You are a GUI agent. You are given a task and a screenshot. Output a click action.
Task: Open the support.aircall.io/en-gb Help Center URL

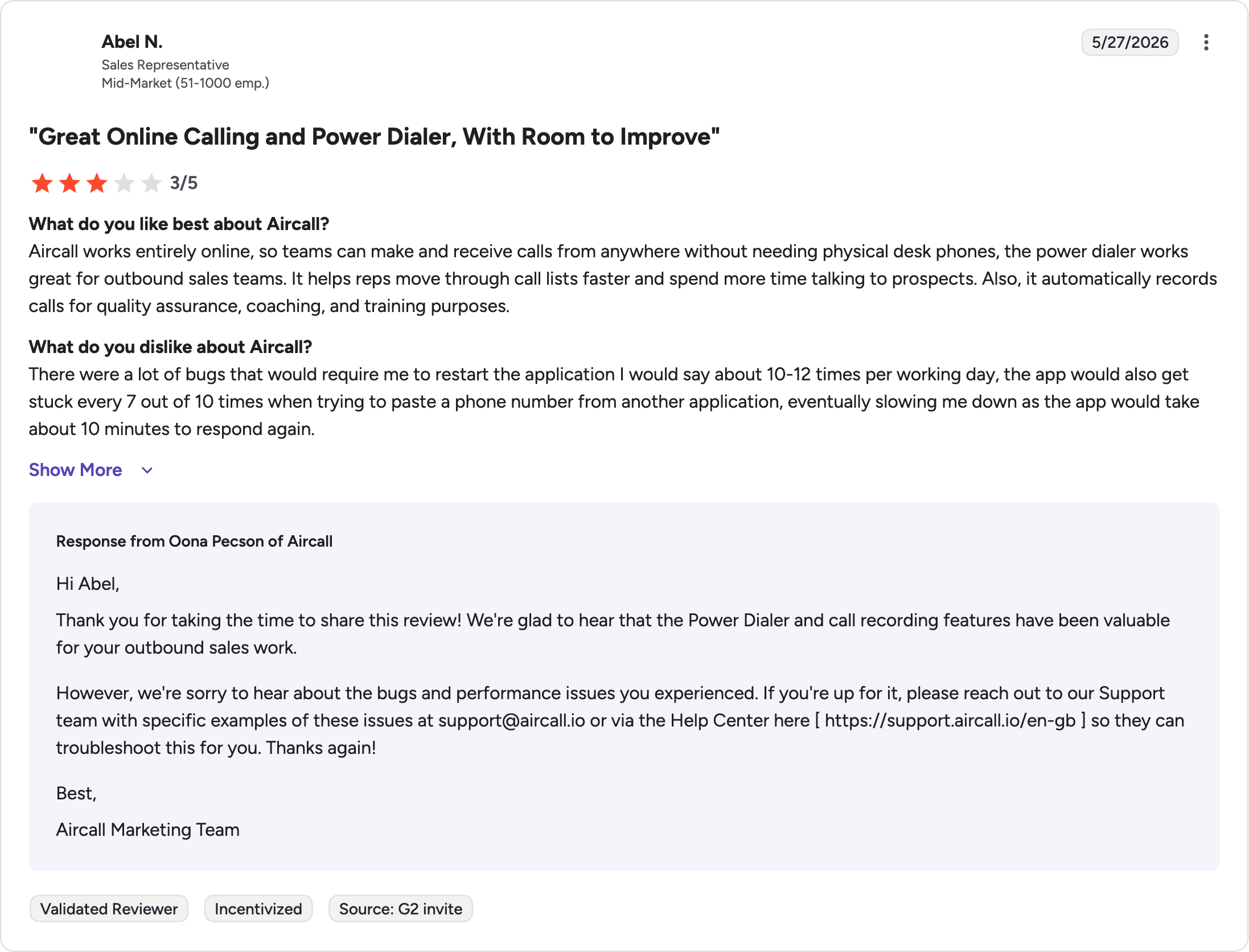pos(950,720)
